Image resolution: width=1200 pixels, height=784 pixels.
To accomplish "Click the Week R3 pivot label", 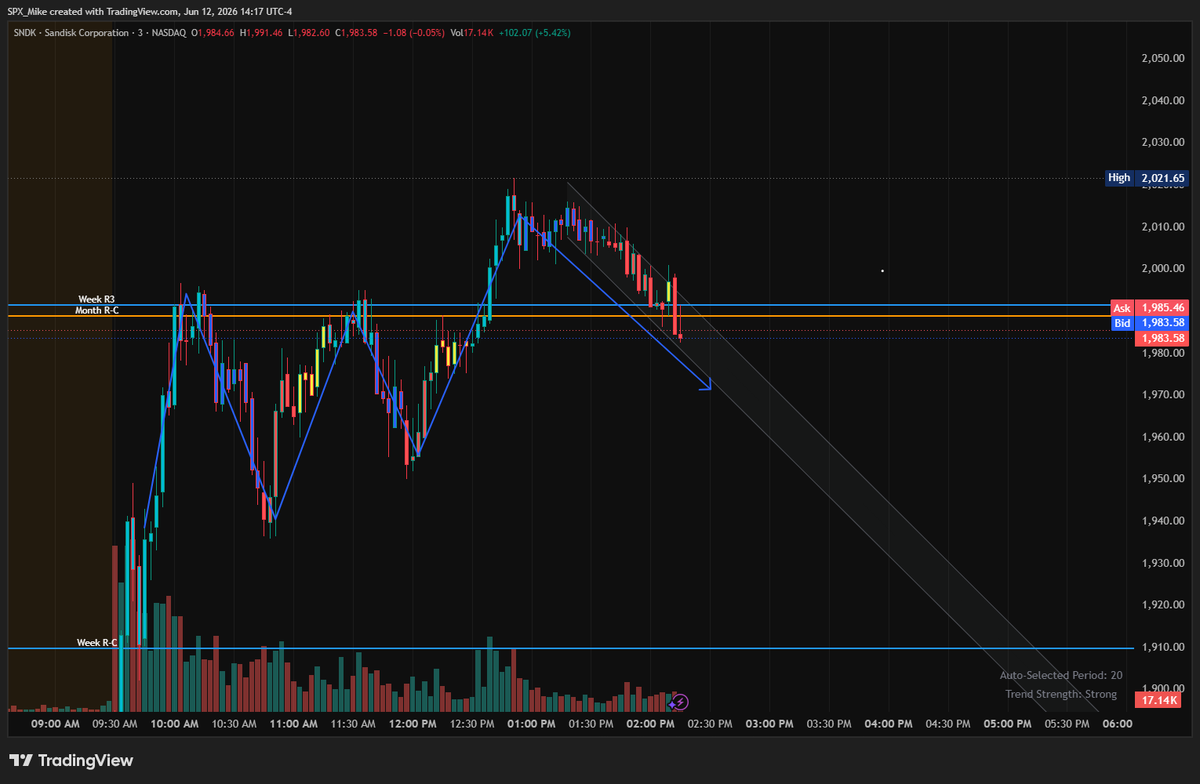I will [x=96, y=299].
